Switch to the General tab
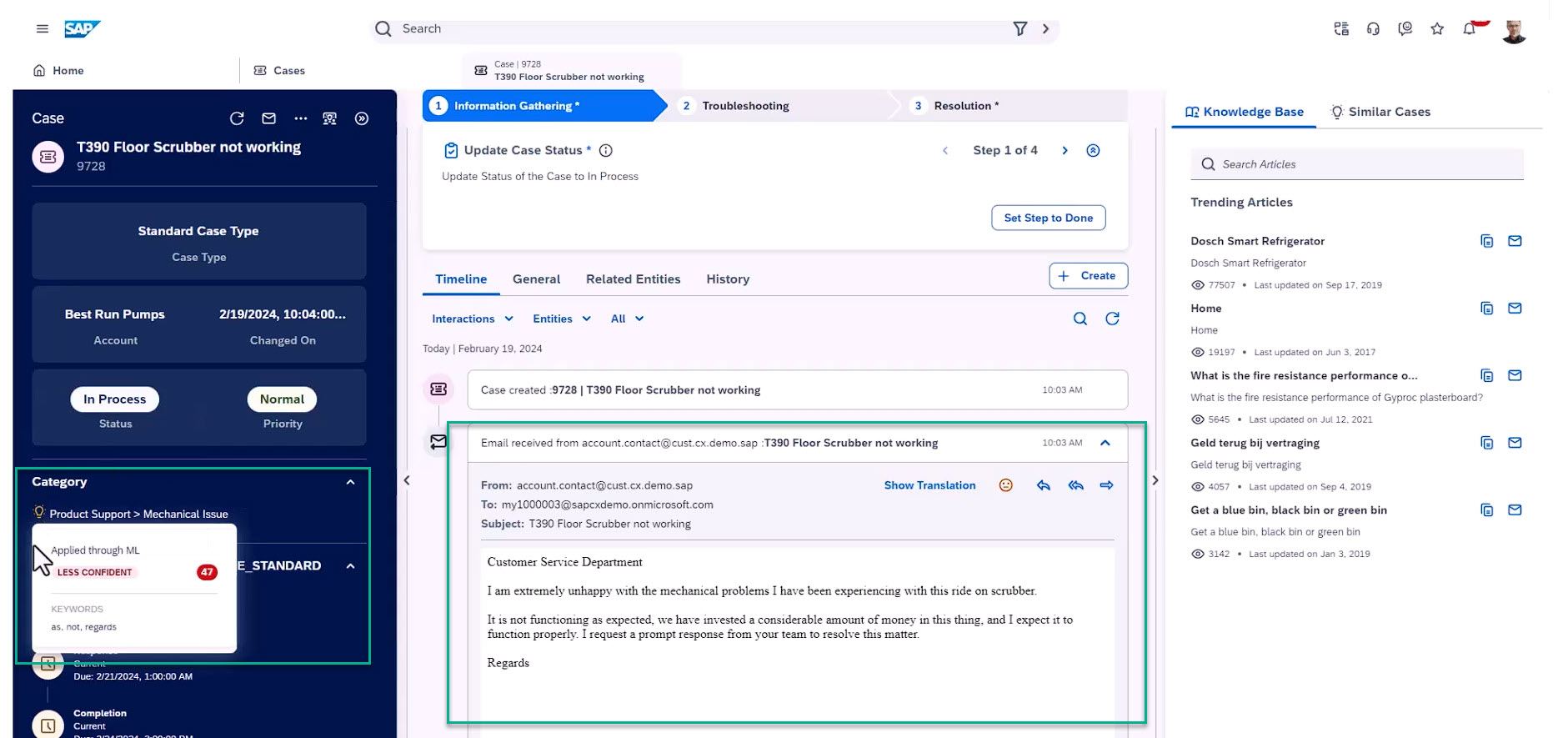The height and width of the screenshot is (738, 1568). click(x=536, y=279)
